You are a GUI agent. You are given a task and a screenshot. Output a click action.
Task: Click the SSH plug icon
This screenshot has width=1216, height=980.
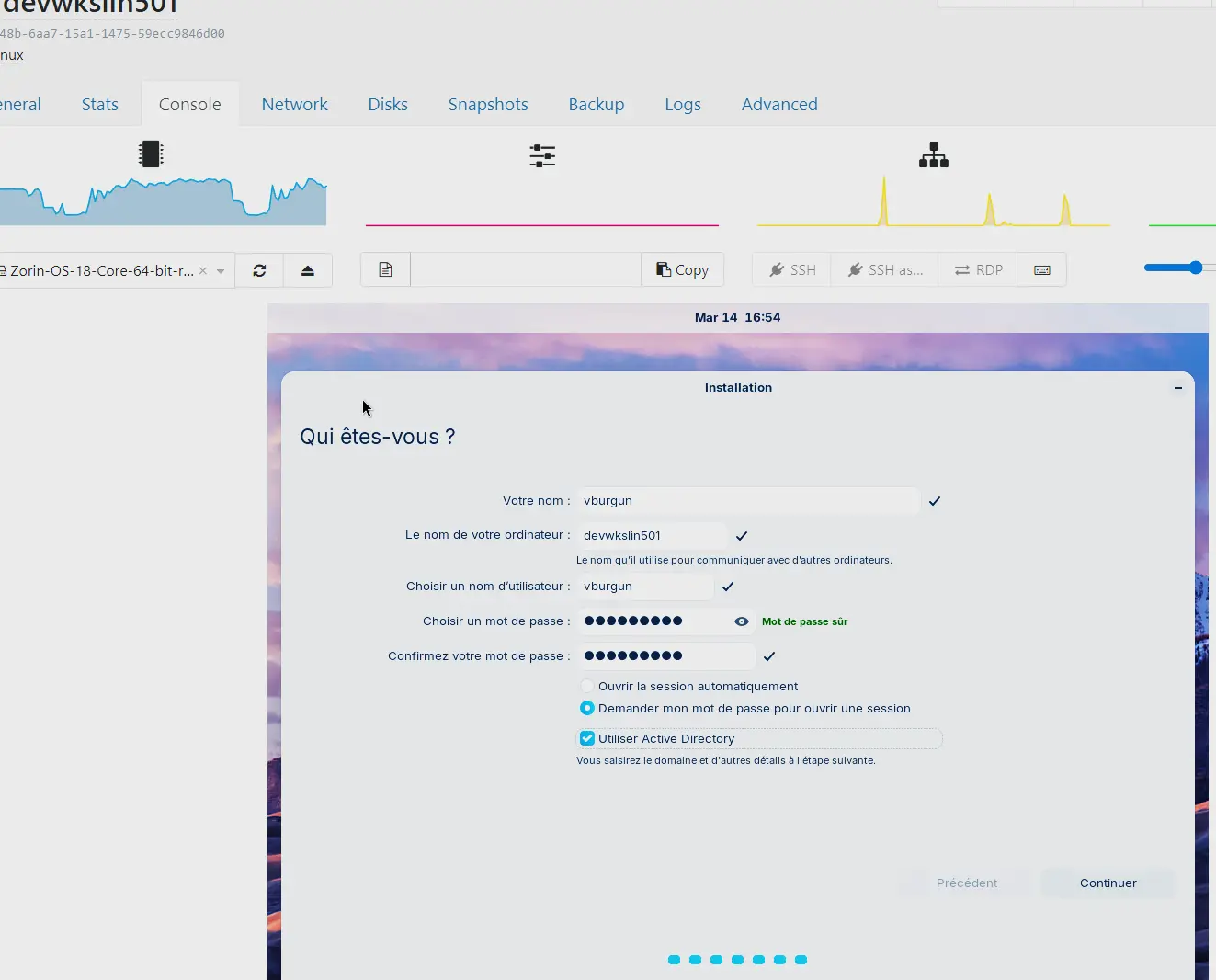tap(790, 269)
